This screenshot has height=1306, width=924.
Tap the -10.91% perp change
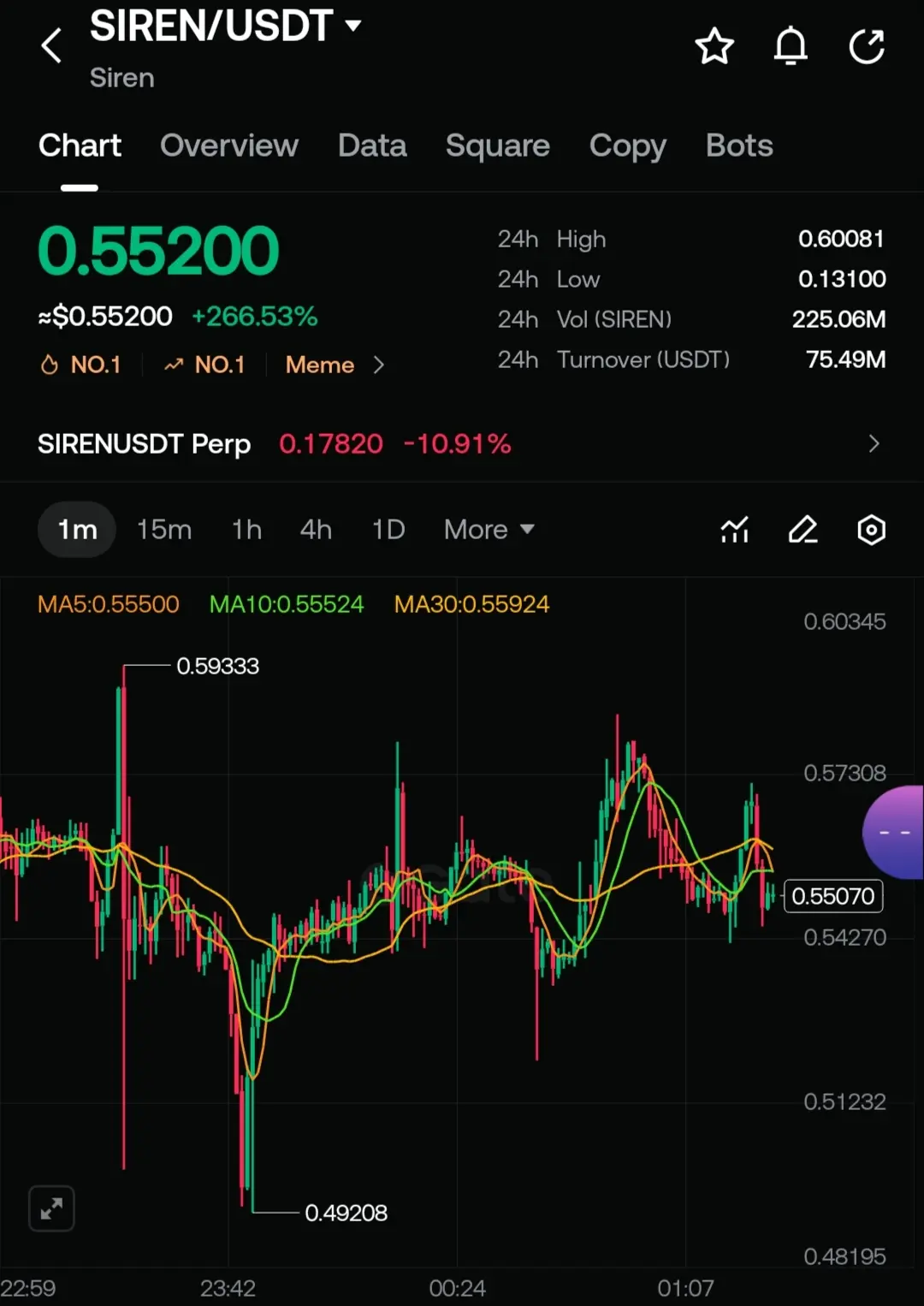[x=458, y=443]
